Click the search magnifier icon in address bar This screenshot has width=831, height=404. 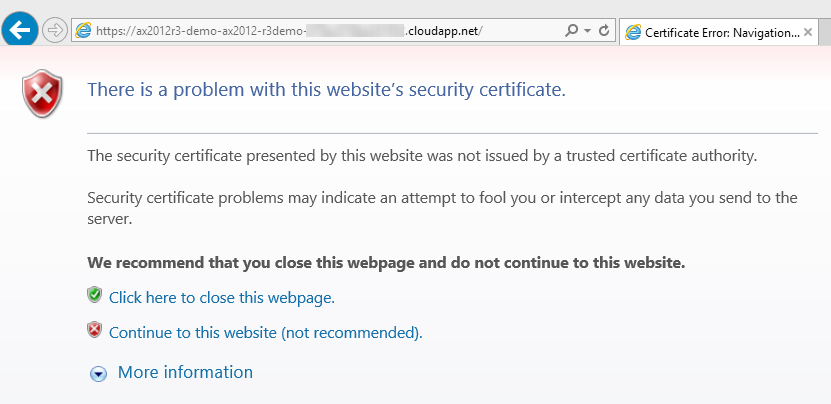[x=571, y=31]
